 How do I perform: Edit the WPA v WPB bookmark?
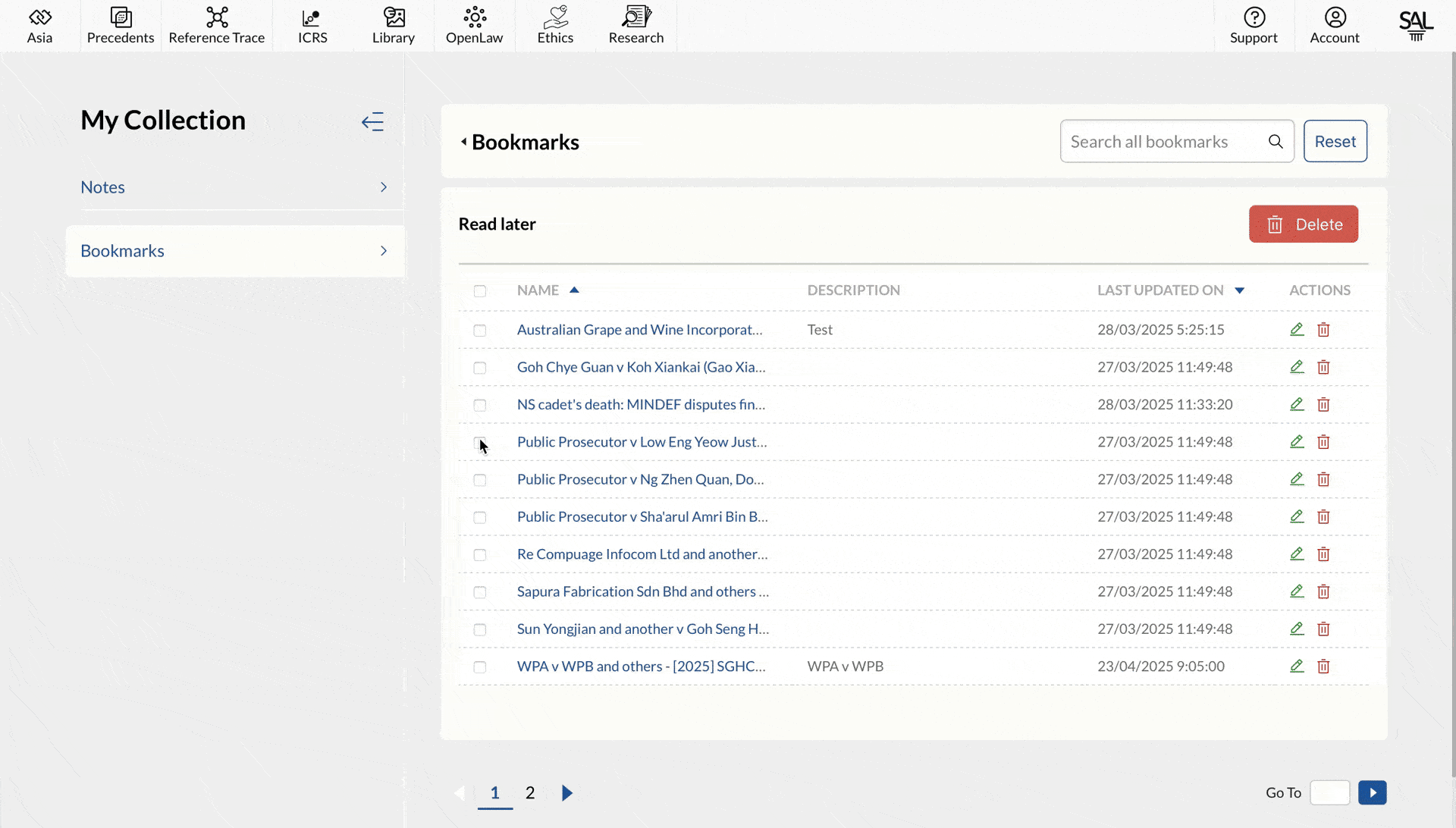pyautogui.click(x=1297, y=666)
